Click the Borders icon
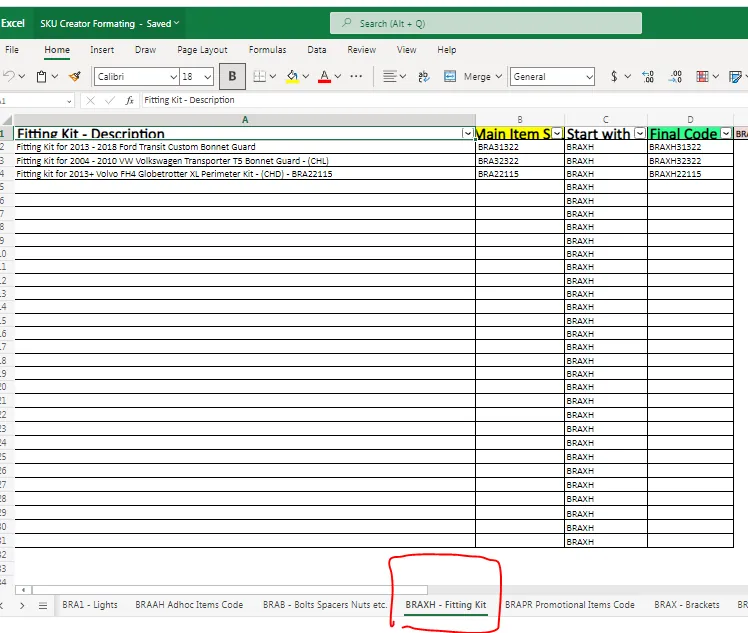 (260, 76)
